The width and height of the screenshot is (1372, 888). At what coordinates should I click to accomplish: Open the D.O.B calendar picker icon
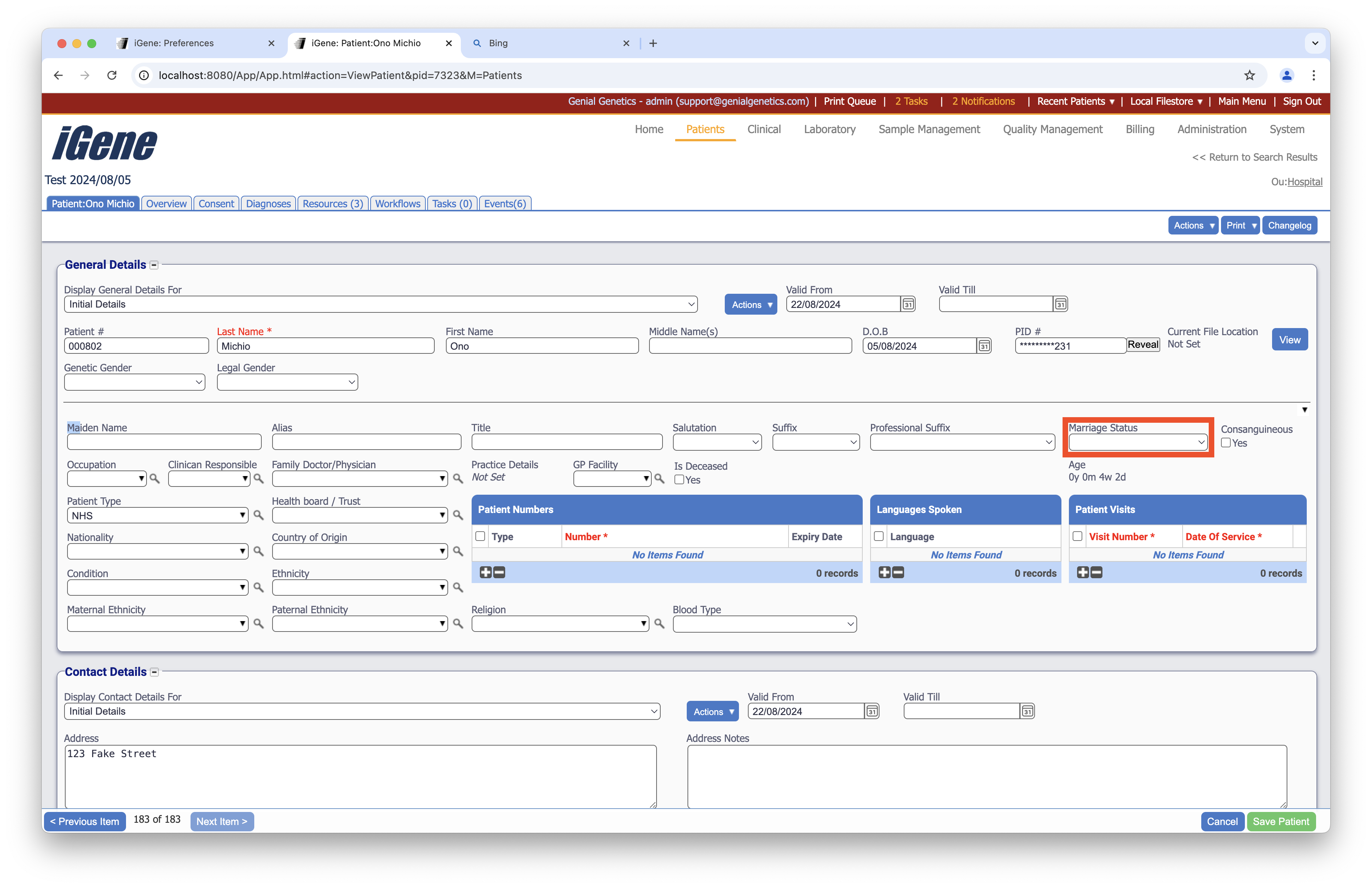pyautogui.click(x=984, y=346)
